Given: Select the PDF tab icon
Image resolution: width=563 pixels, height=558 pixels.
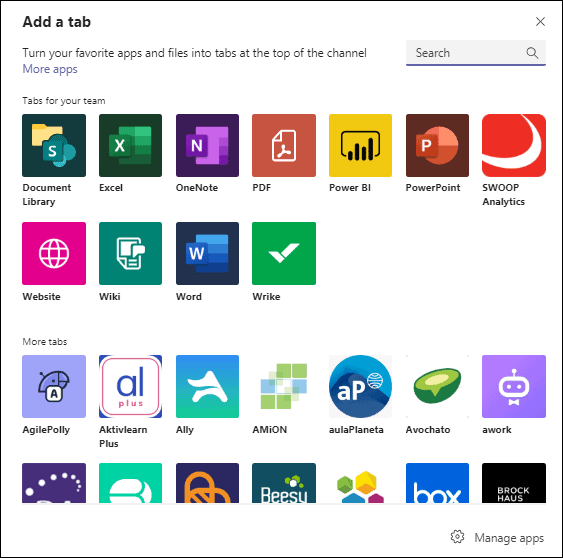Looking at the screenshot, I should point(284,145).
